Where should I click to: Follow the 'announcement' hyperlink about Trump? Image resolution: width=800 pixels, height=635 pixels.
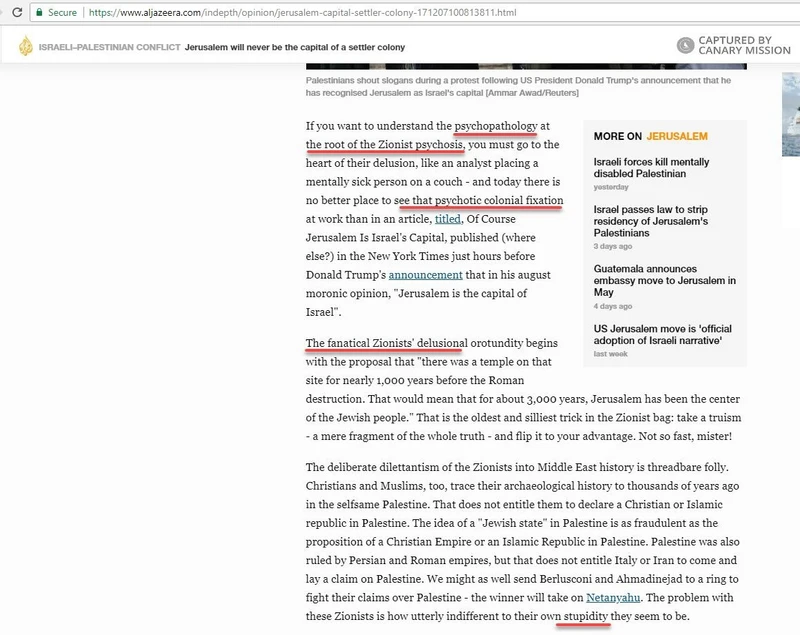[425, 275]
